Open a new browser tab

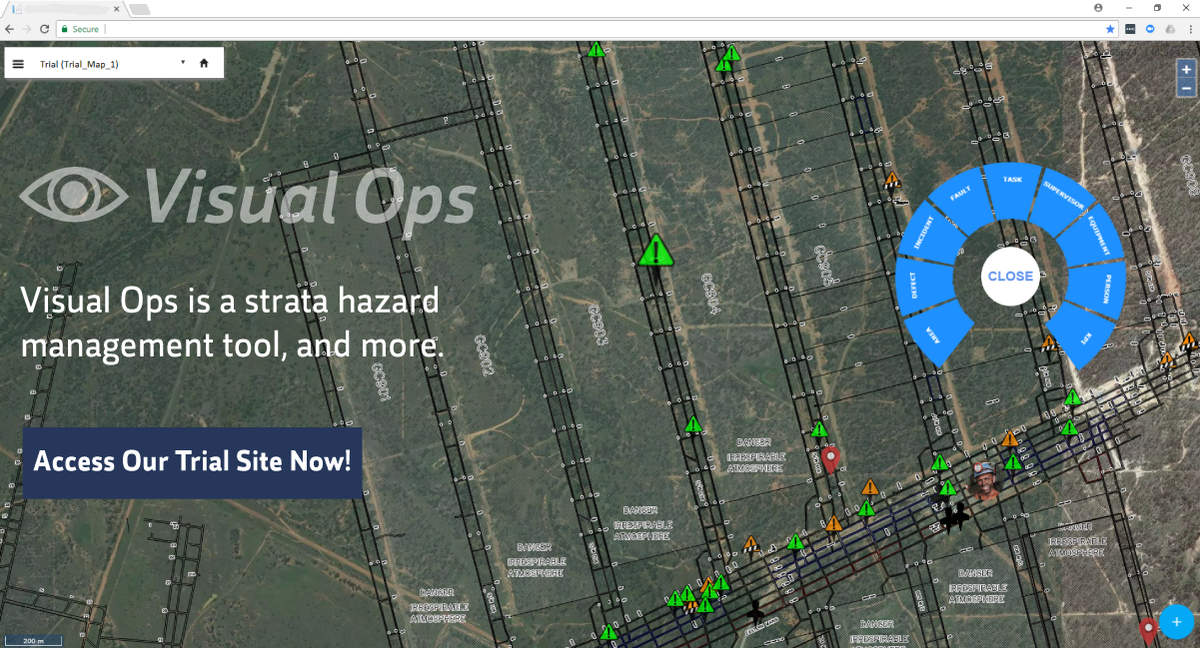pyautogui.click(x=139, y=9)
